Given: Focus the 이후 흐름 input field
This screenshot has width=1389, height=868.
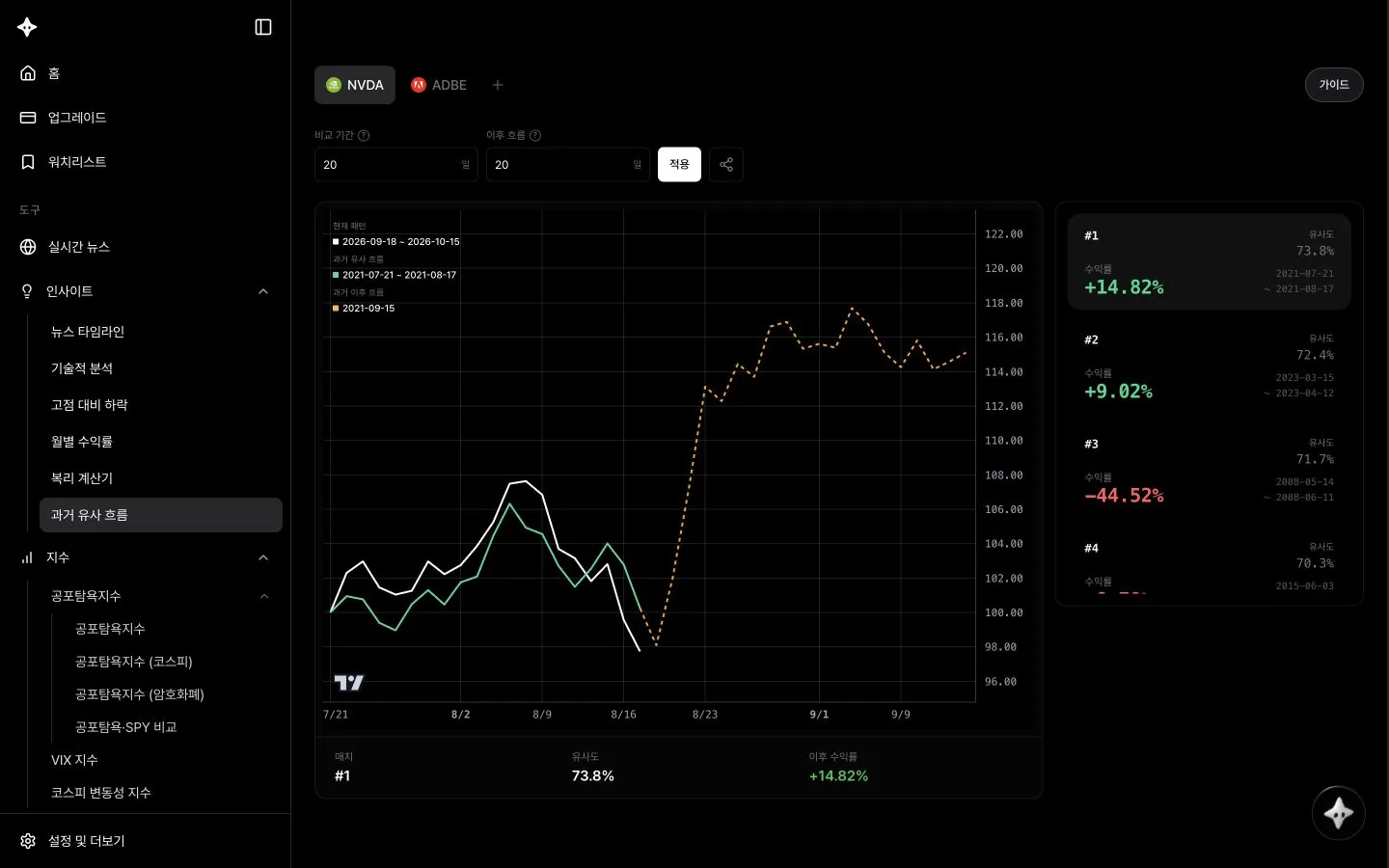Looking at the screenshot, I should click(x=568, y=165).
